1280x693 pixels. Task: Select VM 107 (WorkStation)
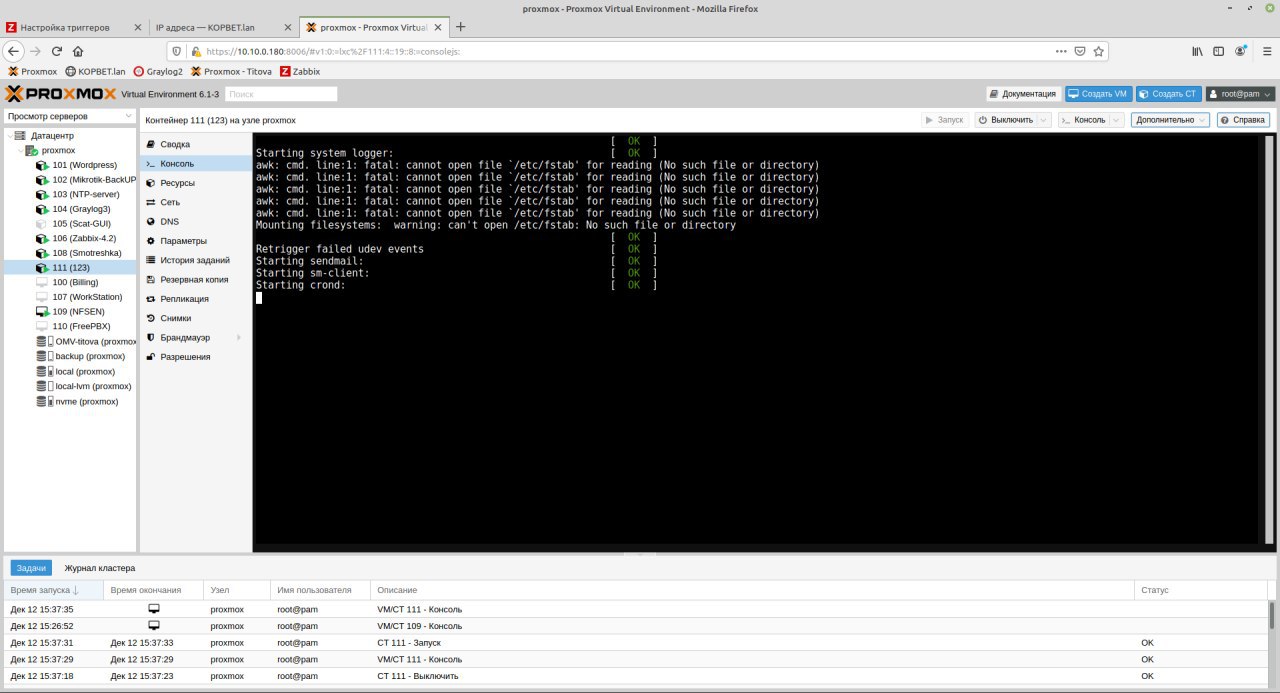click(87, 297)
